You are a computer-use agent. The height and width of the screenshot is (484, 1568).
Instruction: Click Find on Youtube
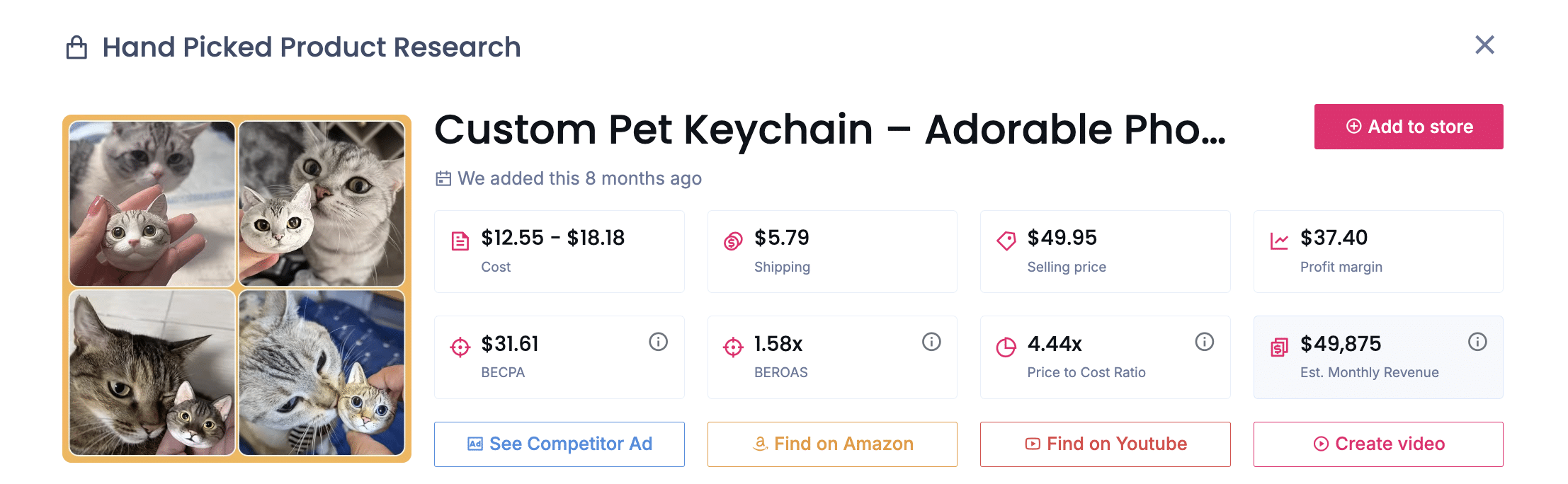click(x=1105, y=444)
